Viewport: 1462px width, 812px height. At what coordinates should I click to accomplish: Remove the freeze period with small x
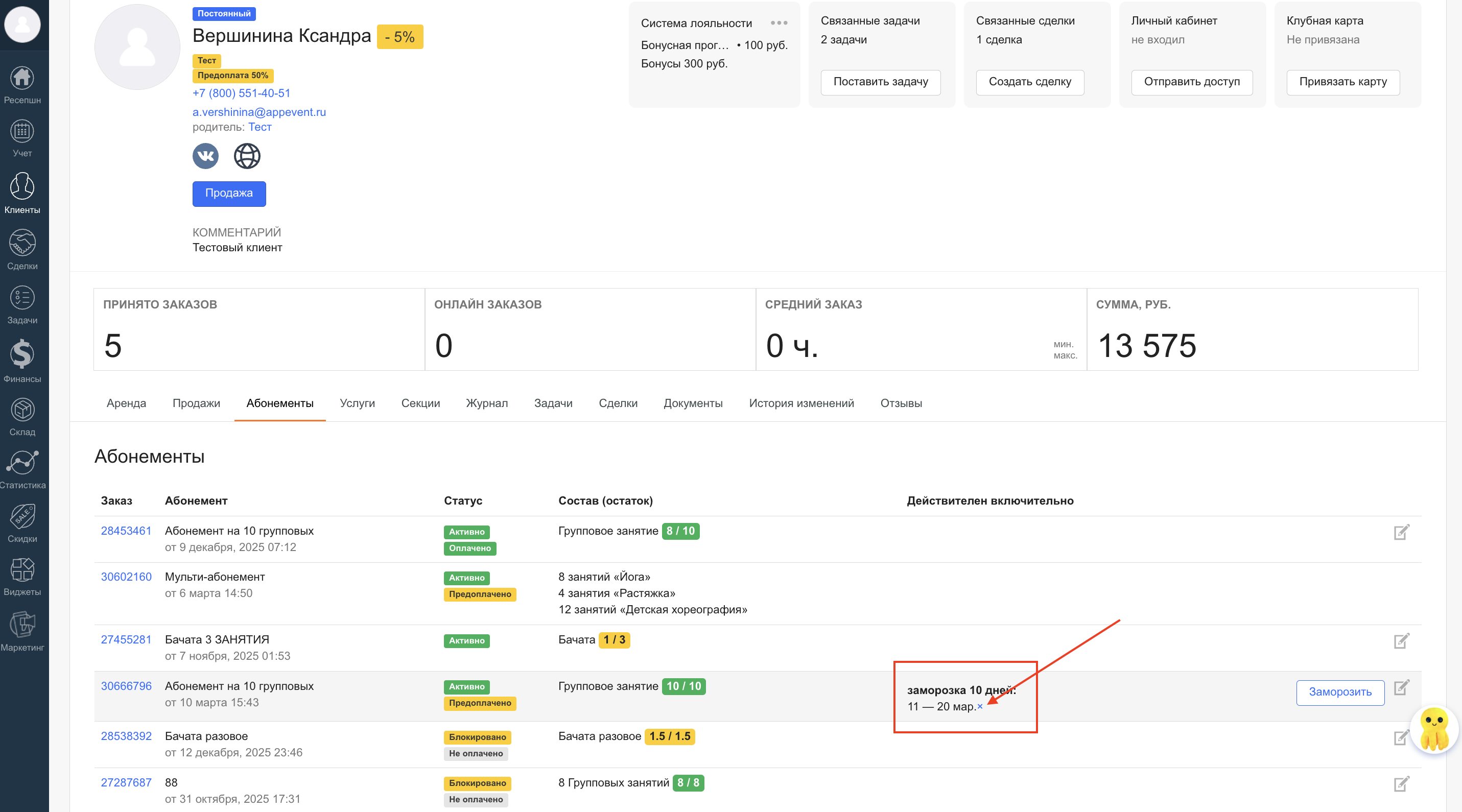(x=980, y=706)
